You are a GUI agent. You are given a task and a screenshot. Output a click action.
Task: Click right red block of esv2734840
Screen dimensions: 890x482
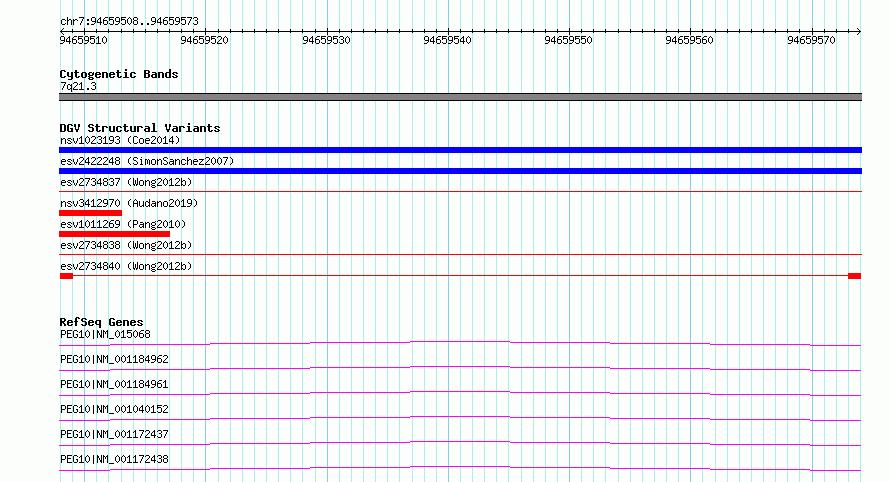854,276
